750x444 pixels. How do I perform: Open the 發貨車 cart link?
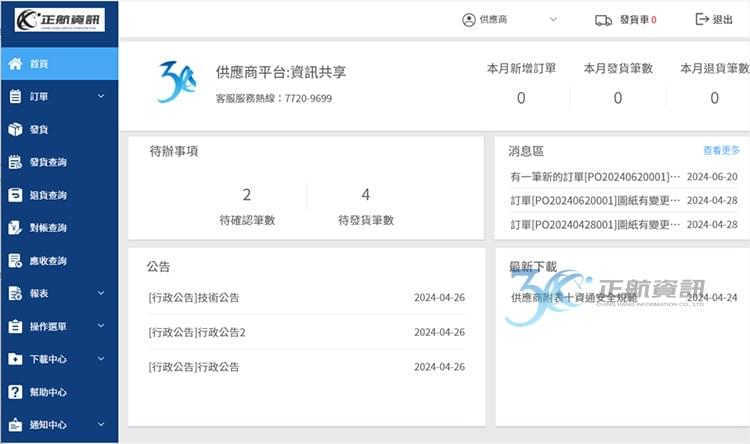626,20
